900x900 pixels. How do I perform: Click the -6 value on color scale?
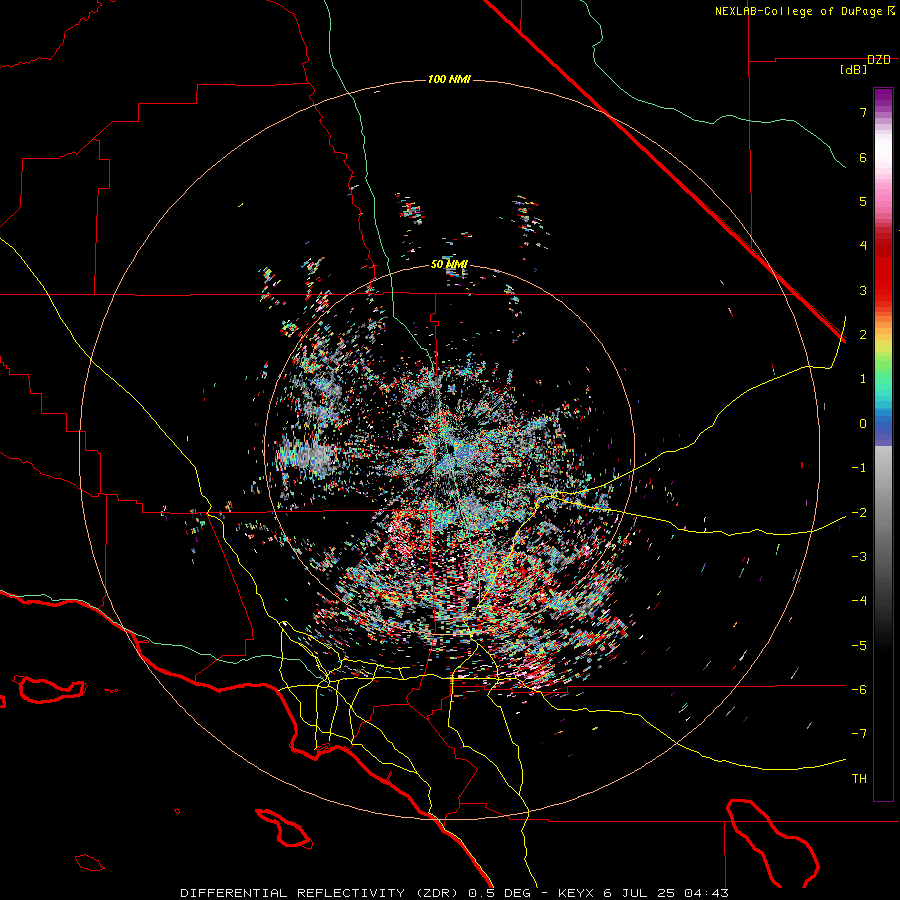[859, 689]
